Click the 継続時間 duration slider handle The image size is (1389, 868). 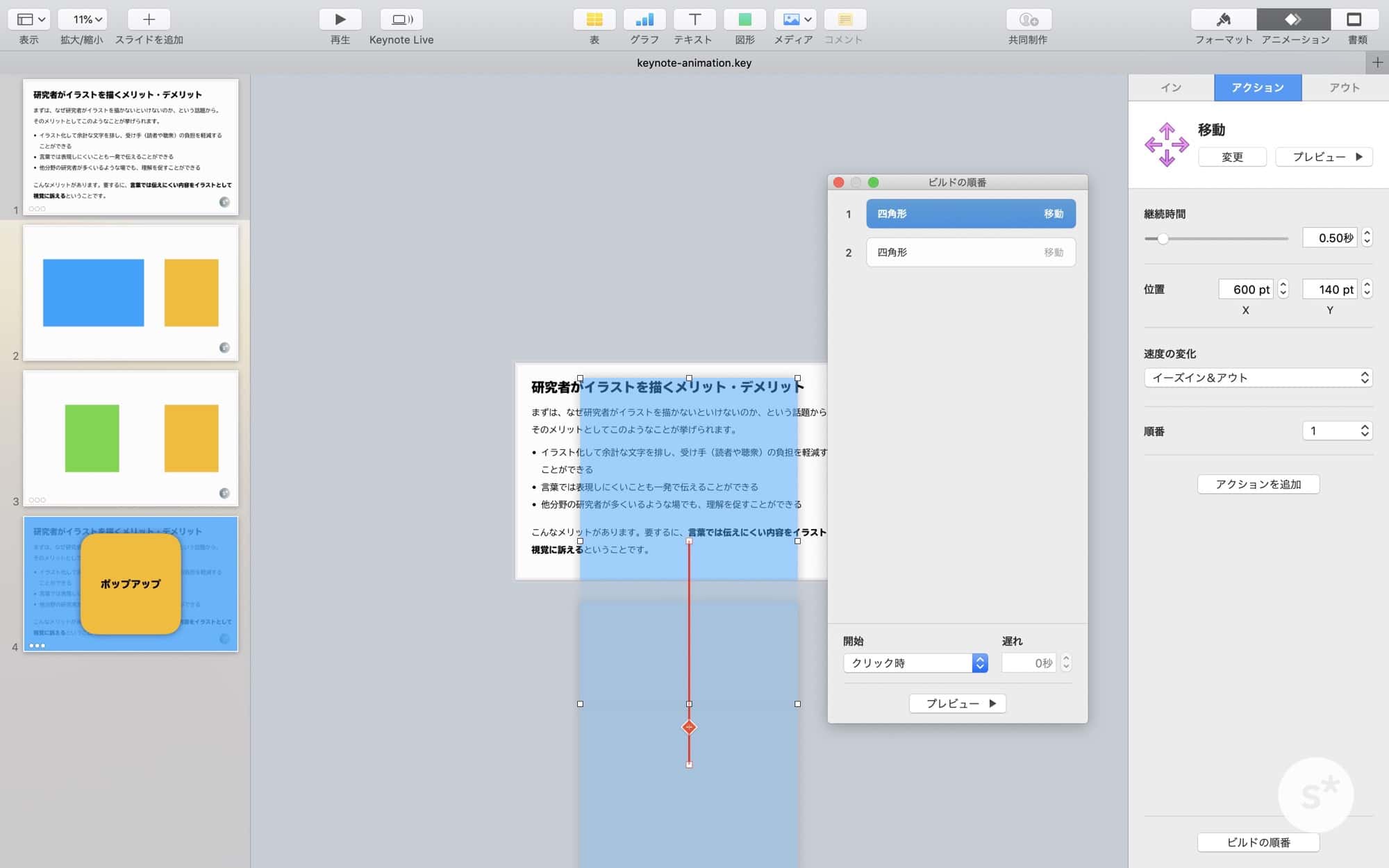(1162, 239)
